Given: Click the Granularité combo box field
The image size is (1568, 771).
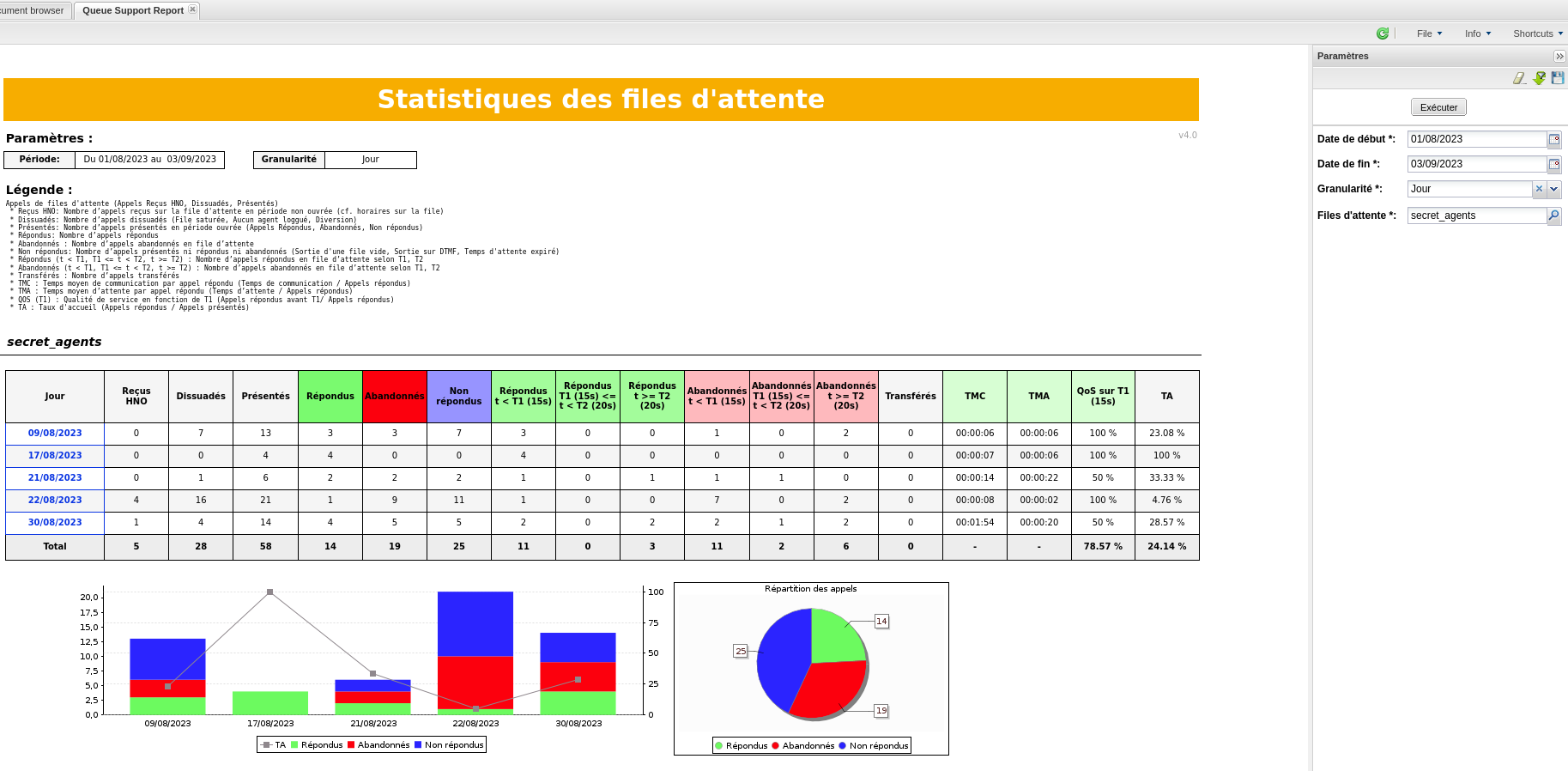Looking at the screenshot, I should [x=1470, y=189].
